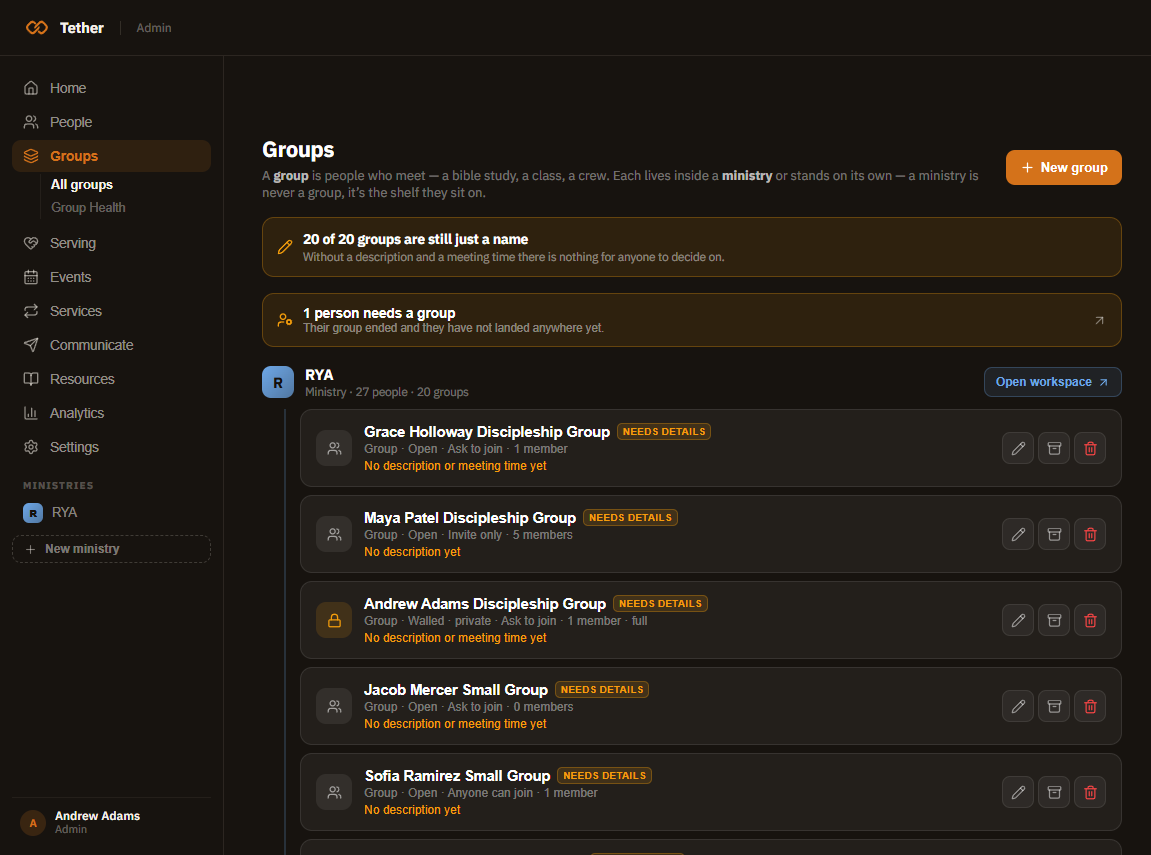Open Grace Holloway Discipleship Group title
The width and height of the screenshot is (1151, 855).
point(487,432)
